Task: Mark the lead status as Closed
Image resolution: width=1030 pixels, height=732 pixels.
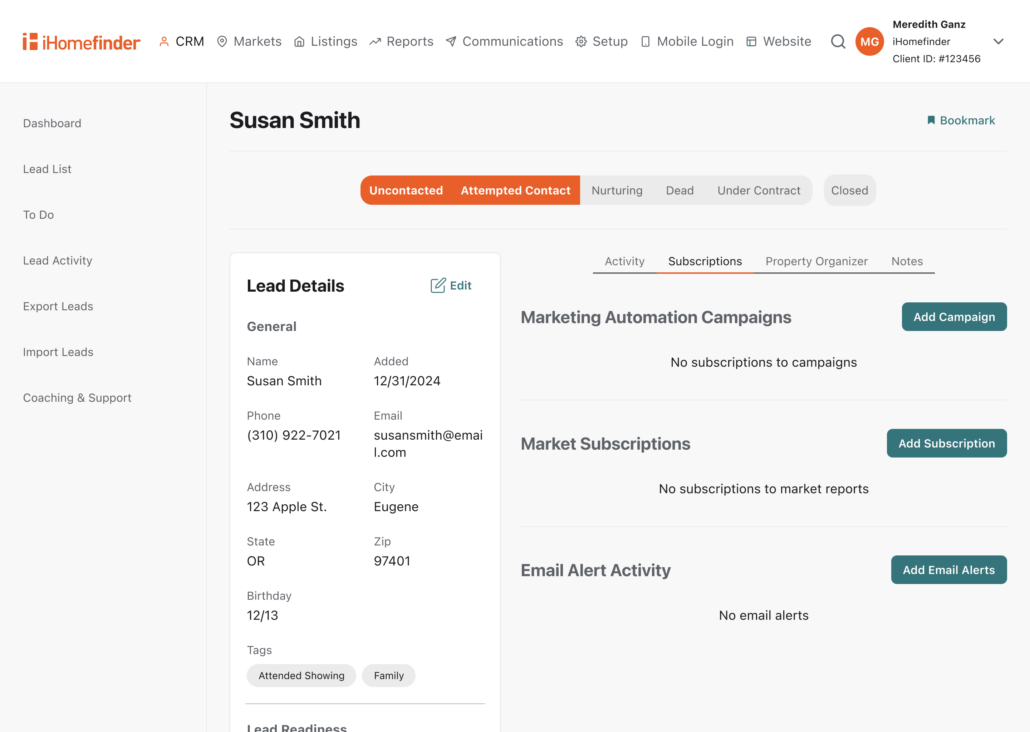Action: pos(849,190)
